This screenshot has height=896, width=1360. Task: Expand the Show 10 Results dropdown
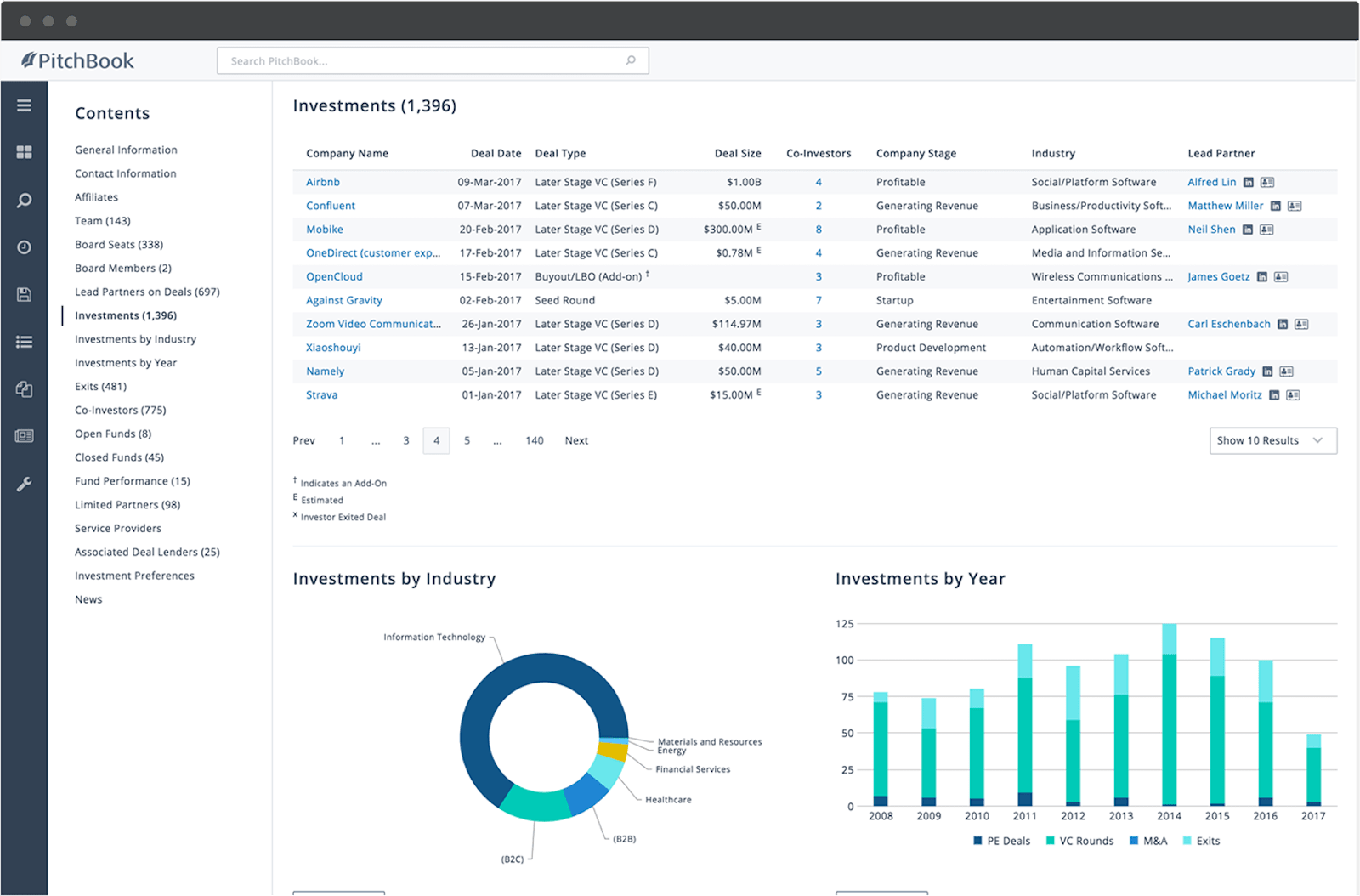[x=1272, y=440]
